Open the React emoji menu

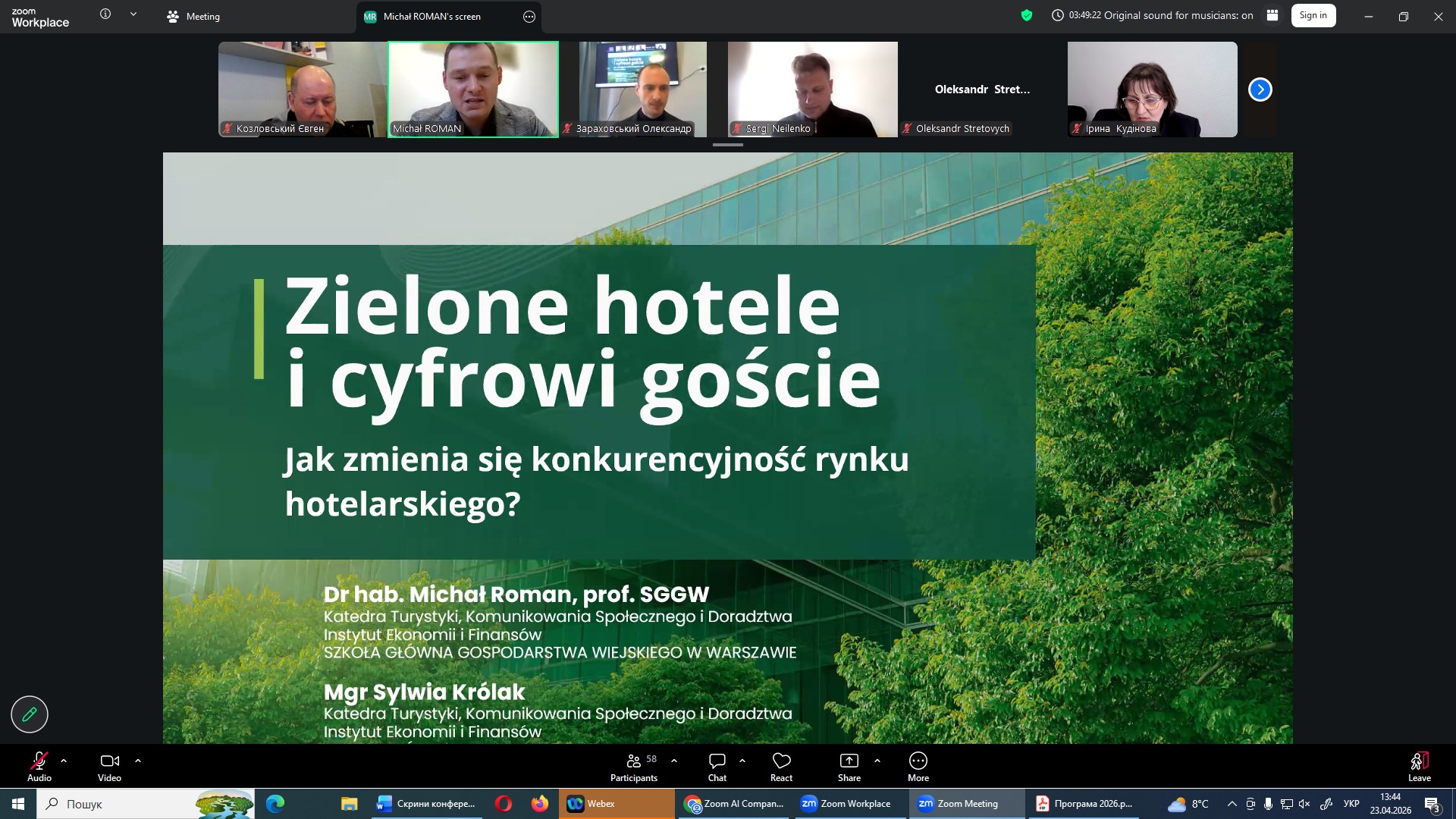click(781, 767)
